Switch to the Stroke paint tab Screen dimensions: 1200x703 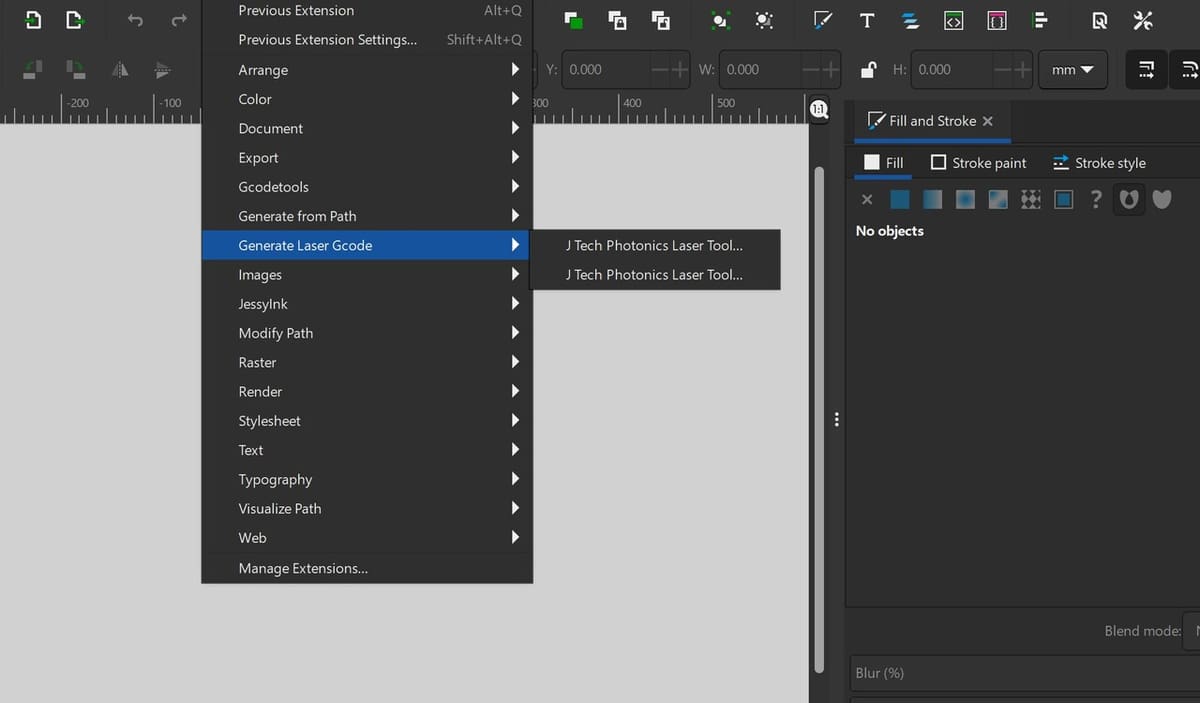978,163
